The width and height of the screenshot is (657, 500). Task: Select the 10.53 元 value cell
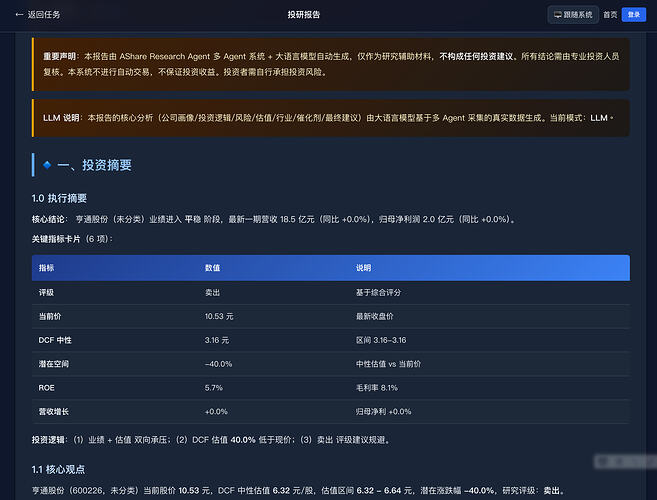click(x=219, y=316)
